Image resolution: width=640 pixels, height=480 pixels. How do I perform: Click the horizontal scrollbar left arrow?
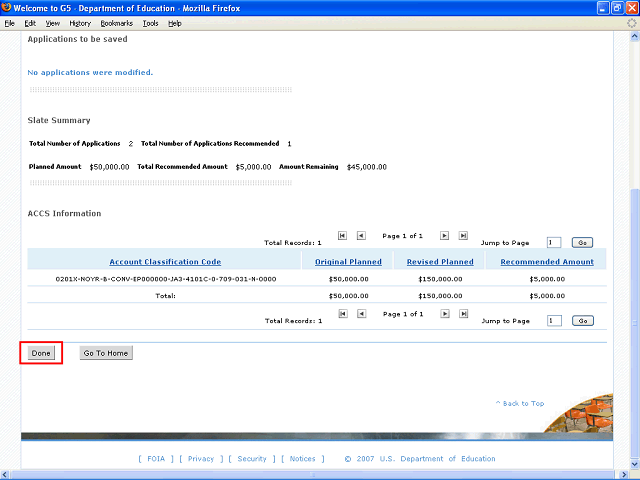pyautogui.click(x=5, y=475)
